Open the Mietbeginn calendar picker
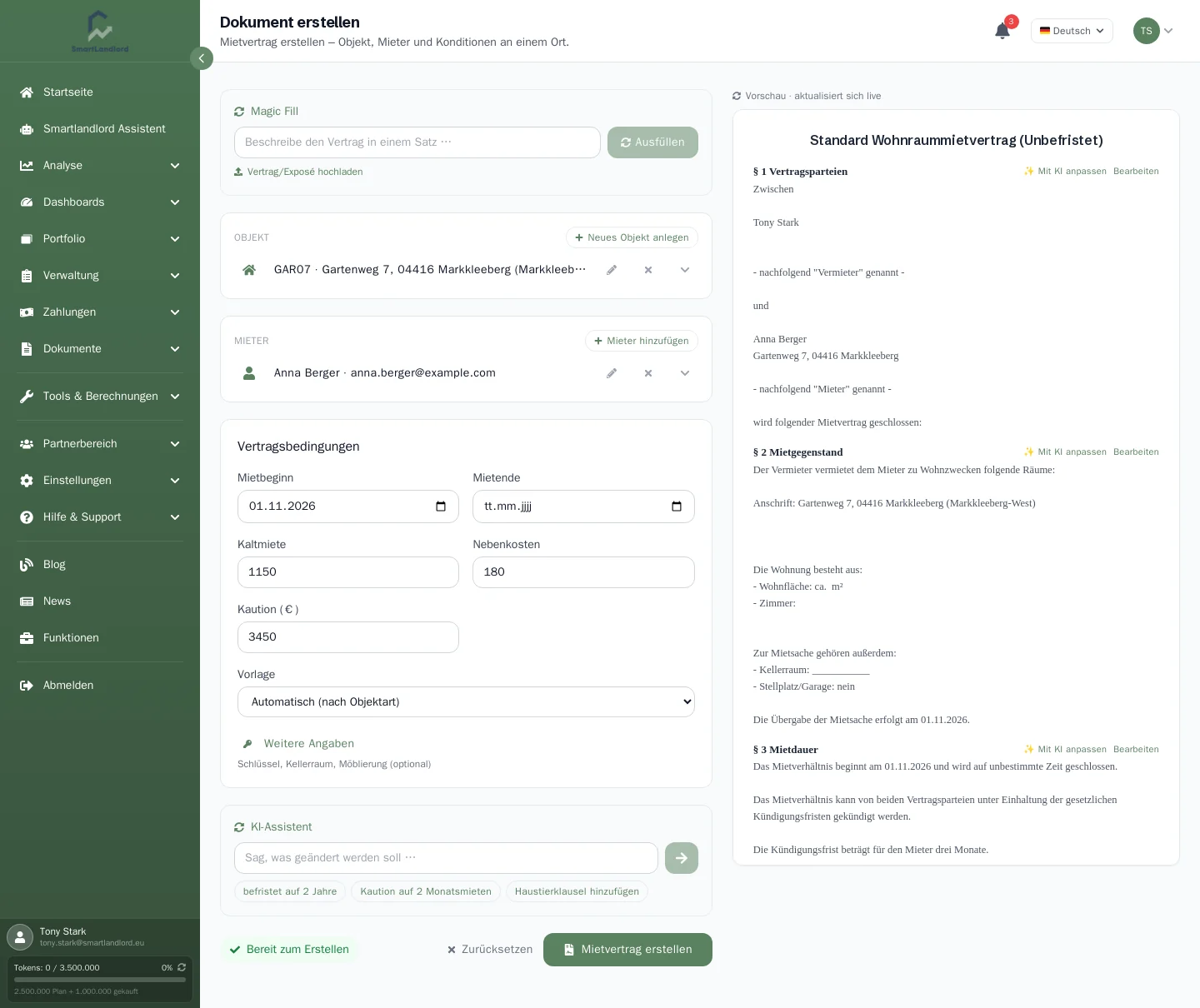 point(441,506)
